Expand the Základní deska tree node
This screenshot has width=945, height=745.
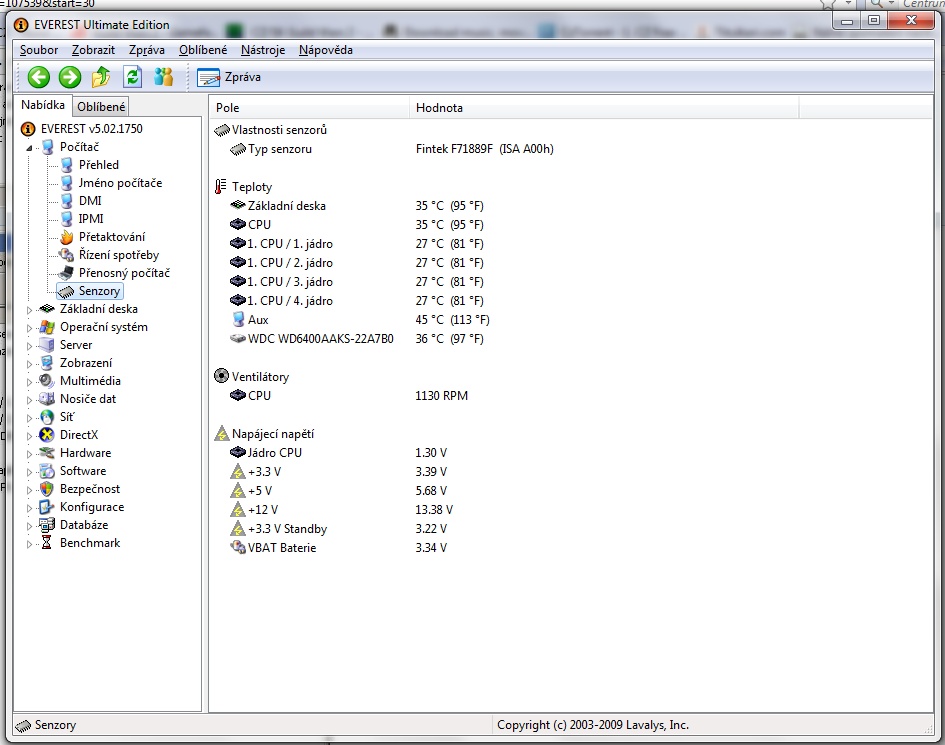tap(29, 310)
